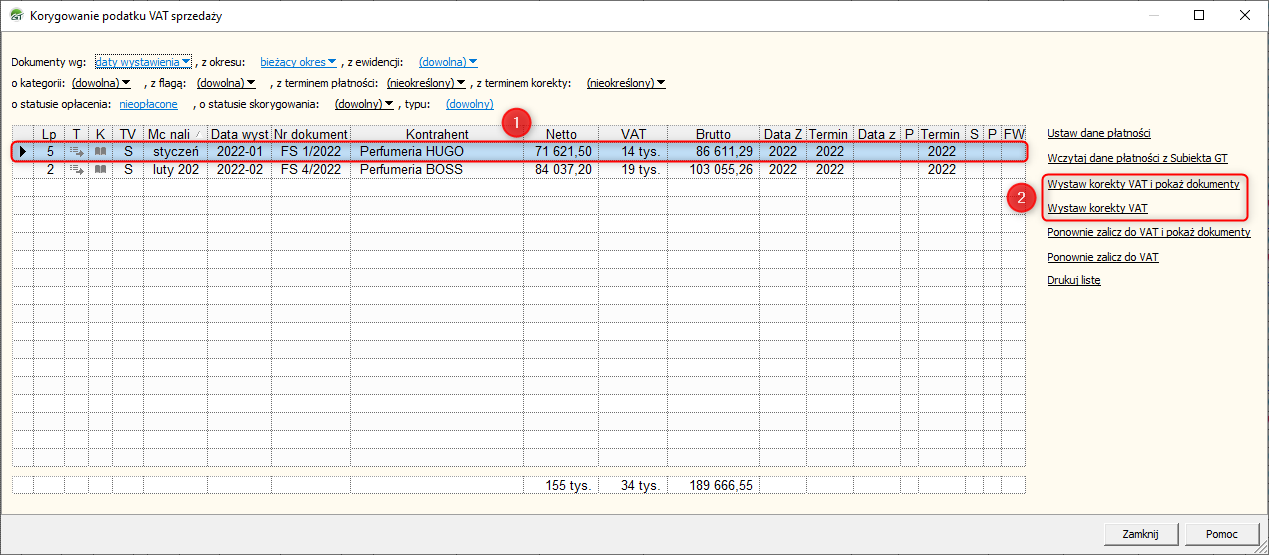This screenshot has width=1269, height=555.
Task: Click the type icon in the FS 1/2022 row
Action: pyautogui.click(x=77, y=152)
